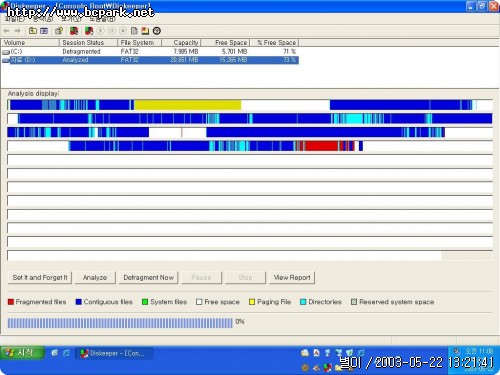Click the Analyze button
Viewport: 500px width, 375px height.
(x=95, y=277)
